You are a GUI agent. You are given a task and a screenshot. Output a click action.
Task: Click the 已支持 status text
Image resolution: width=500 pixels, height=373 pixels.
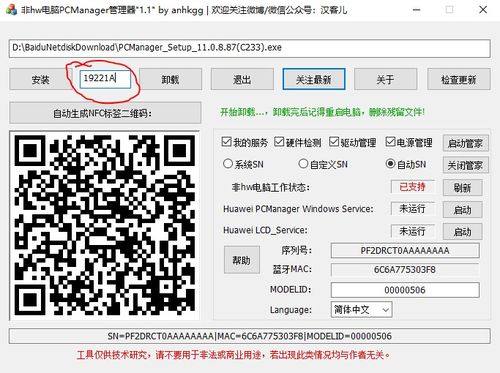click(413, 187)
